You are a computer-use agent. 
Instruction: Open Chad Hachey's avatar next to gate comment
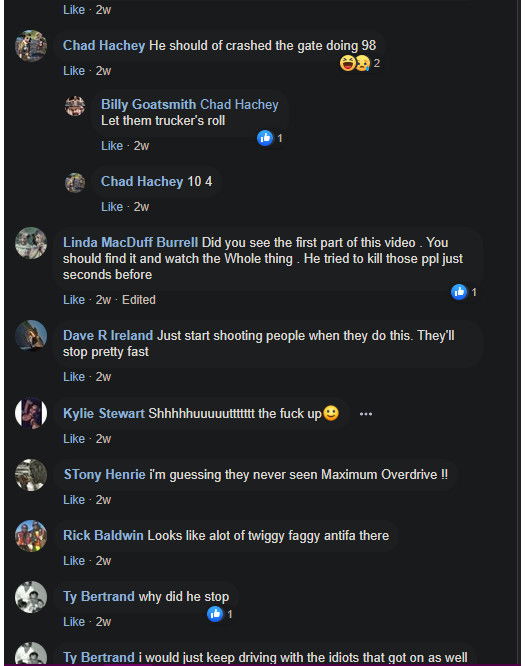31,46
